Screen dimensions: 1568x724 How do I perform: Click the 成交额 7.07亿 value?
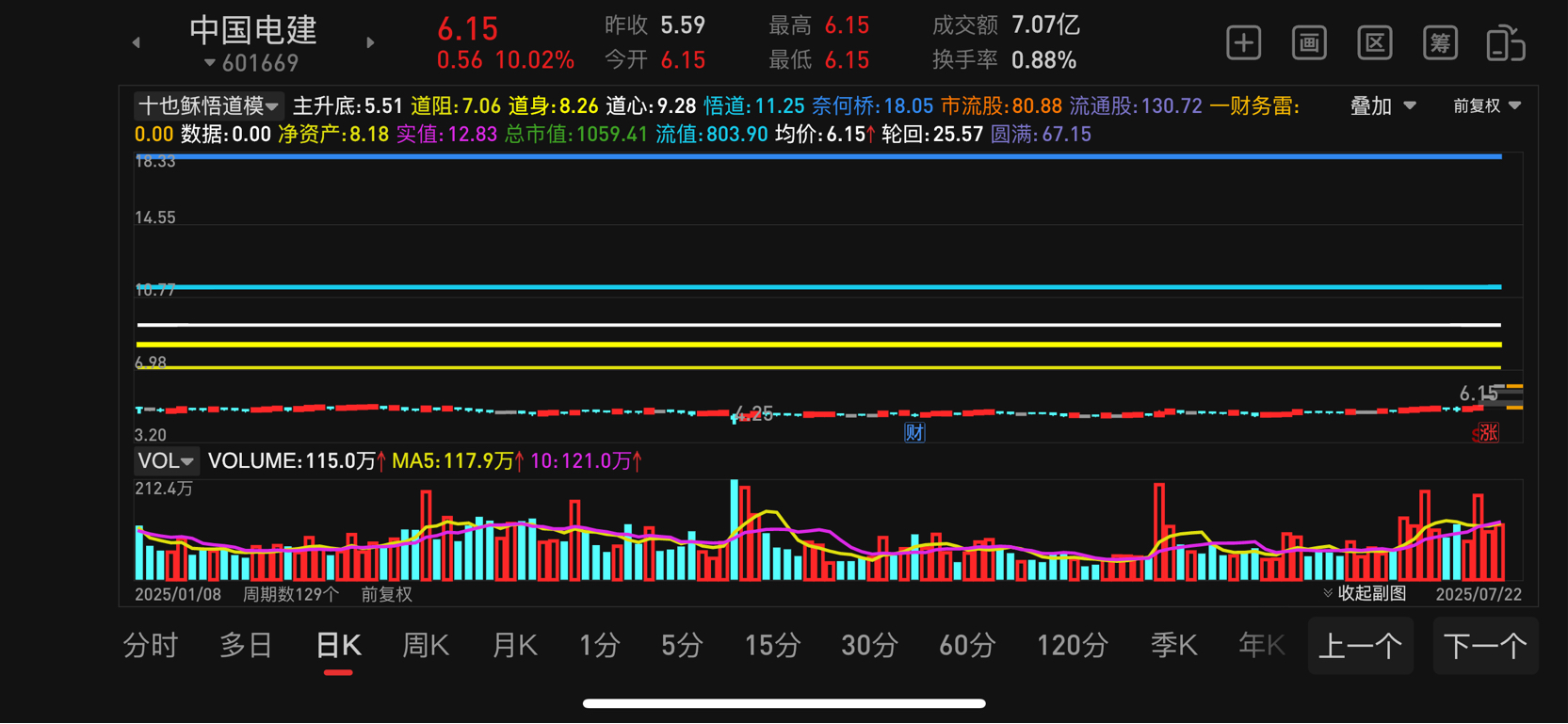(1045, 25)
